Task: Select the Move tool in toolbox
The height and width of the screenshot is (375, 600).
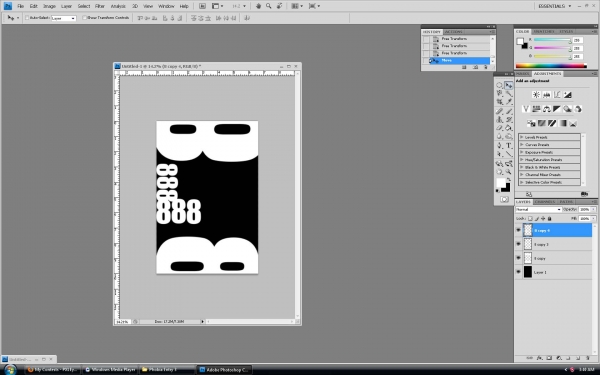Action: coord(509,85)
